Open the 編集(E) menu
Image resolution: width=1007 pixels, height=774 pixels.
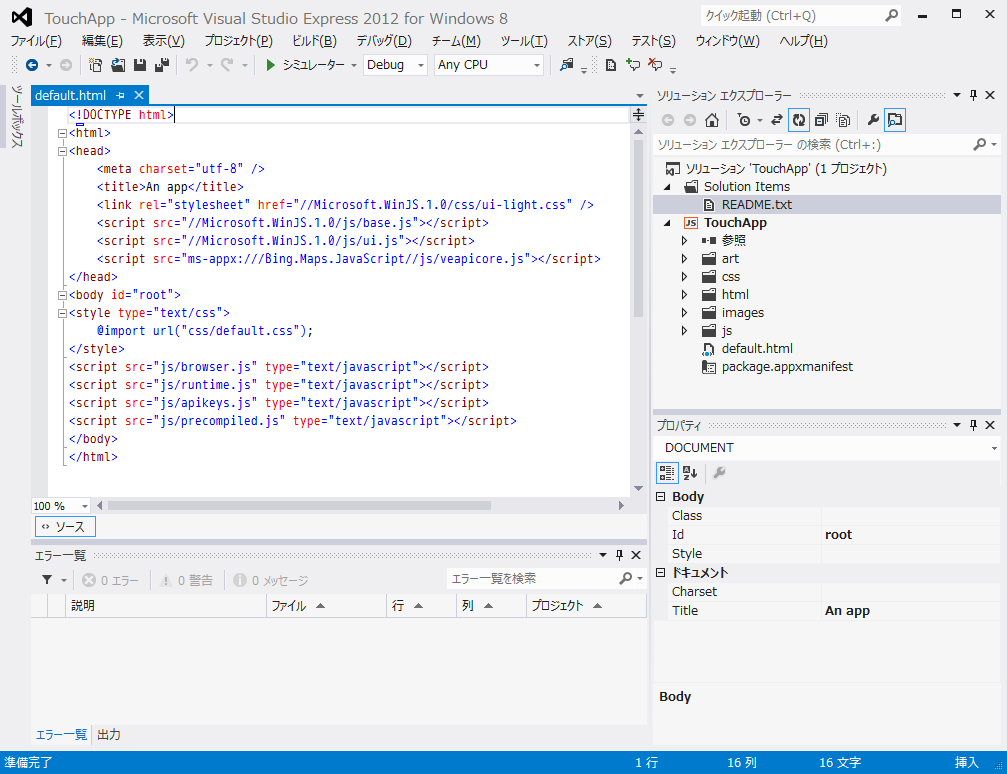point(102,41)
